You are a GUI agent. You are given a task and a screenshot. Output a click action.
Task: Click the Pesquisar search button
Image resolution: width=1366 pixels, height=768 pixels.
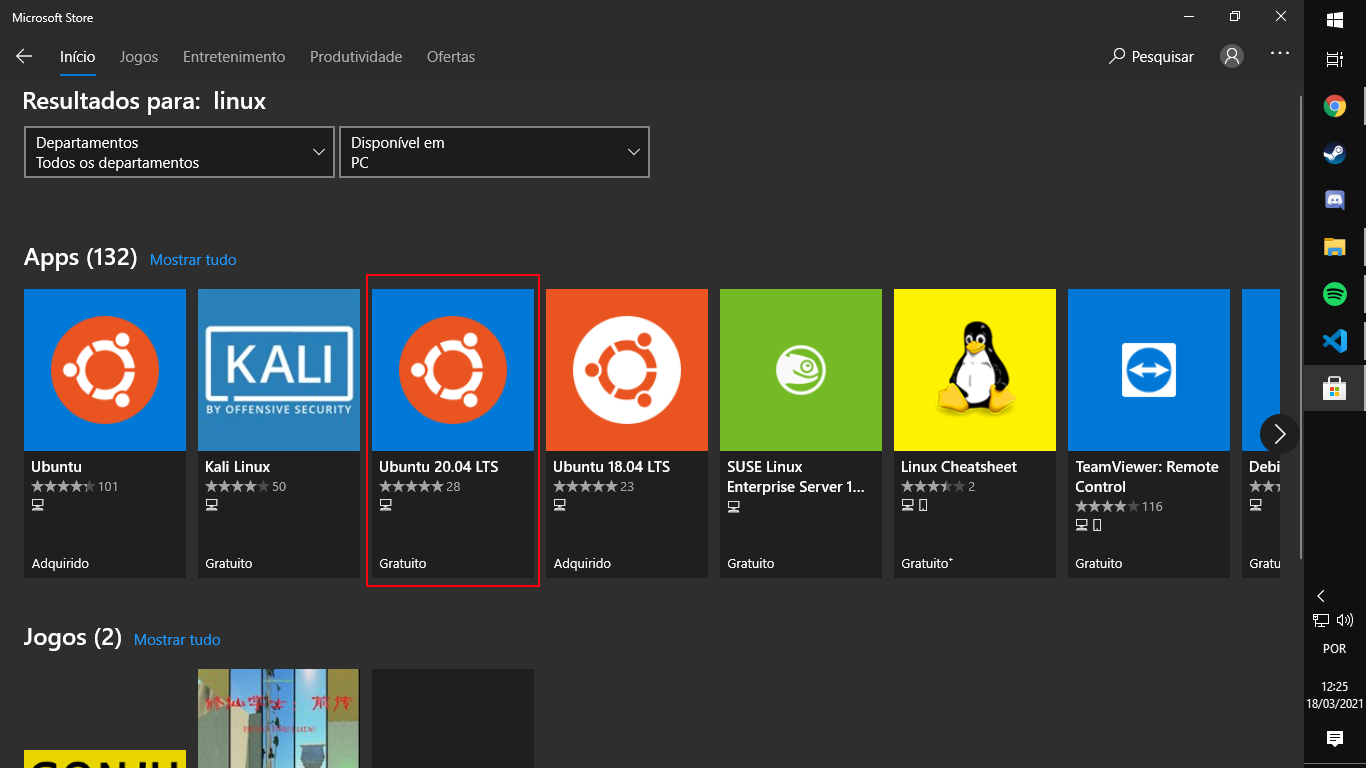point(1152,57)
